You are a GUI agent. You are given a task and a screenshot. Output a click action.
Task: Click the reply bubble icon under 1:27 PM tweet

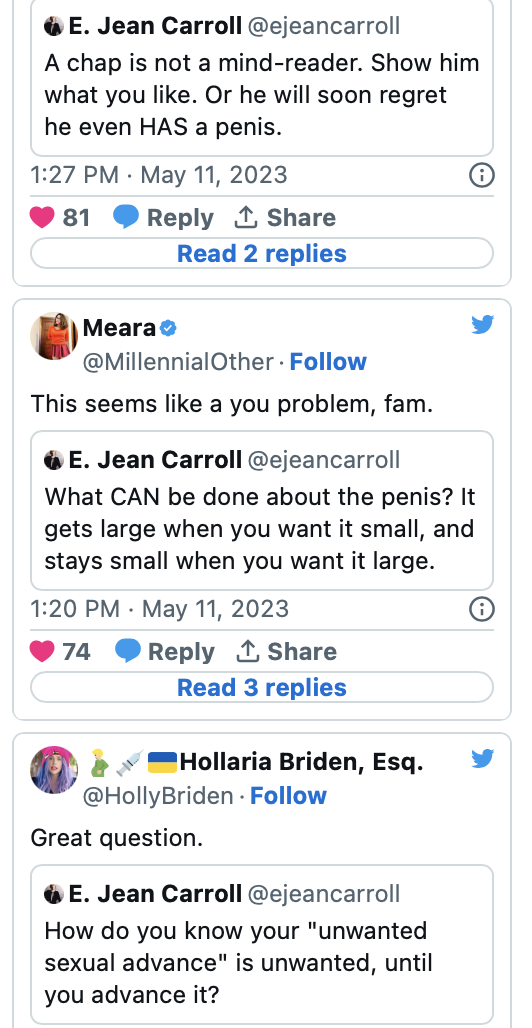[x=126, y=217]
